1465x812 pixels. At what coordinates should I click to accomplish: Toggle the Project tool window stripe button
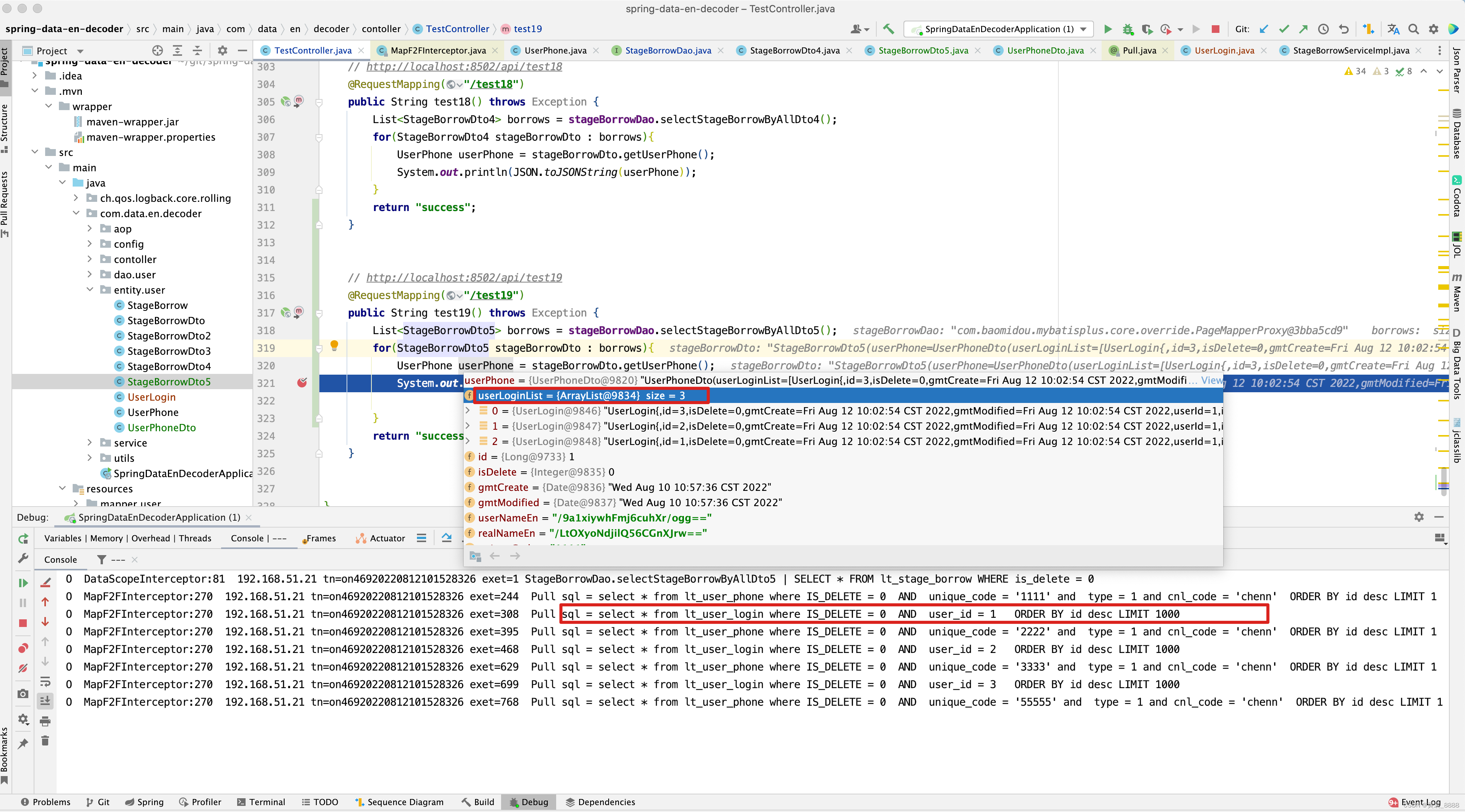pos(5,67)
